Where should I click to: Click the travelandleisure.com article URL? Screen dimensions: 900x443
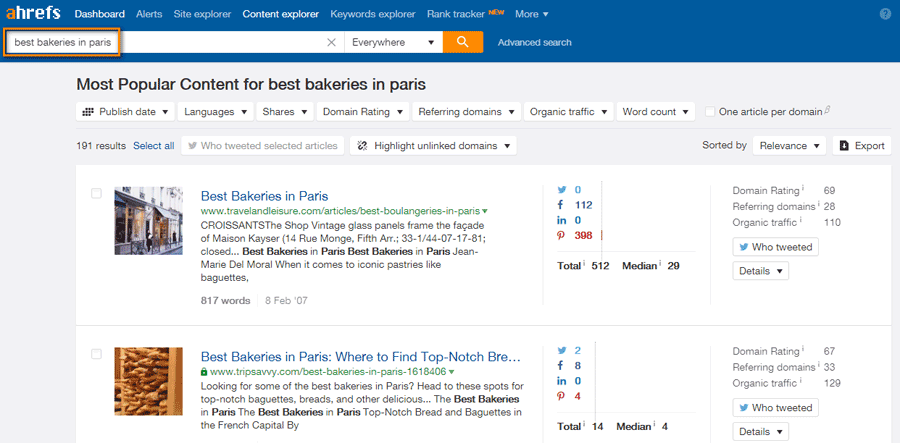(x=340, y=211)
